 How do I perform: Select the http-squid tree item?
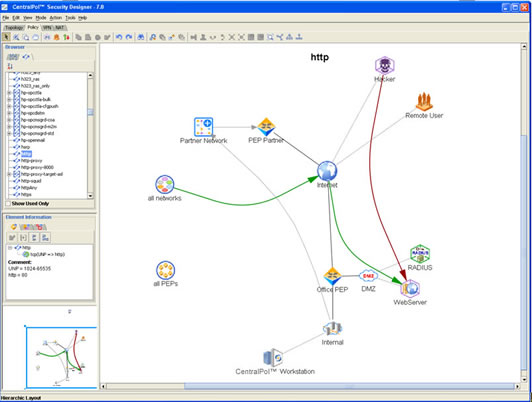[x=31, y=181]
